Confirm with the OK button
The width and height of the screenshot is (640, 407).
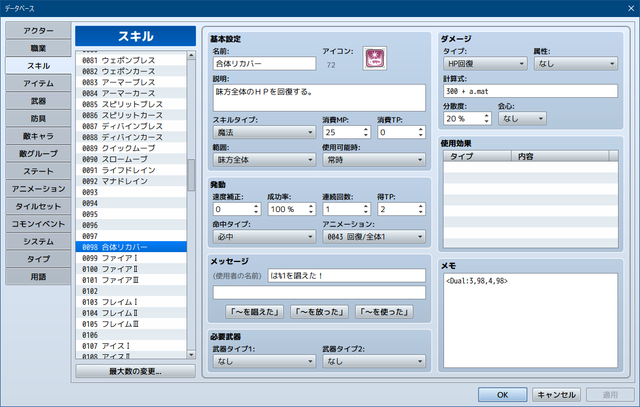coord(502,395)
